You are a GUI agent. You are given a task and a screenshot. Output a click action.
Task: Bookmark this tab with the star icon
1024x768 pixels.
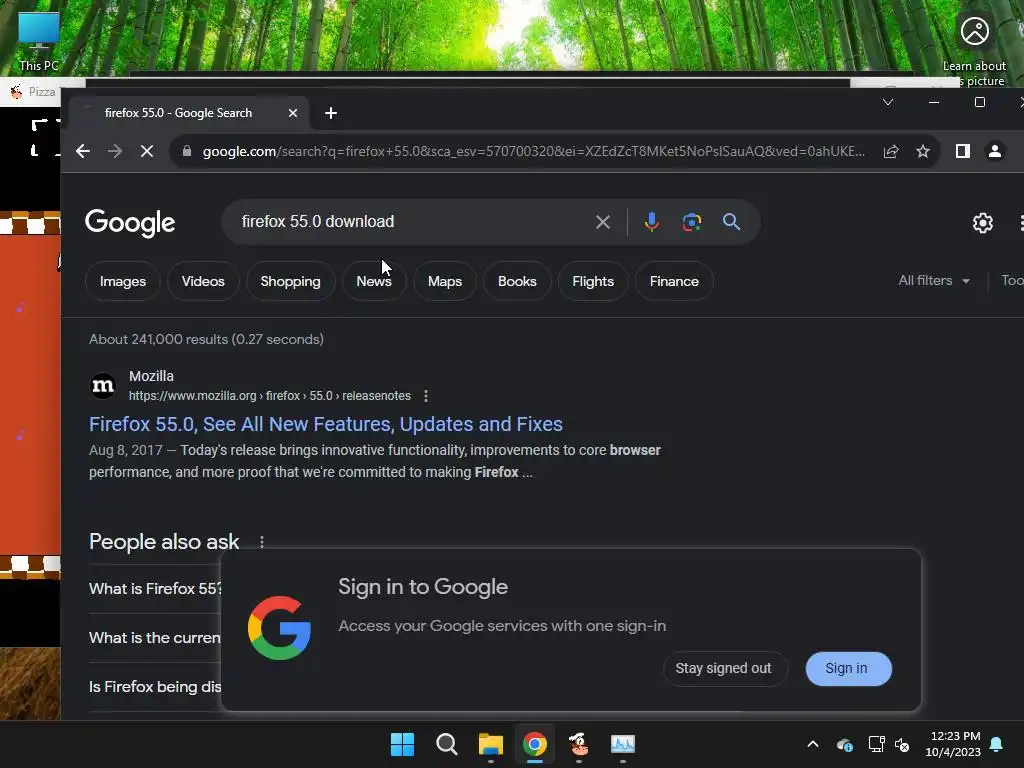(x=923, y=152)
